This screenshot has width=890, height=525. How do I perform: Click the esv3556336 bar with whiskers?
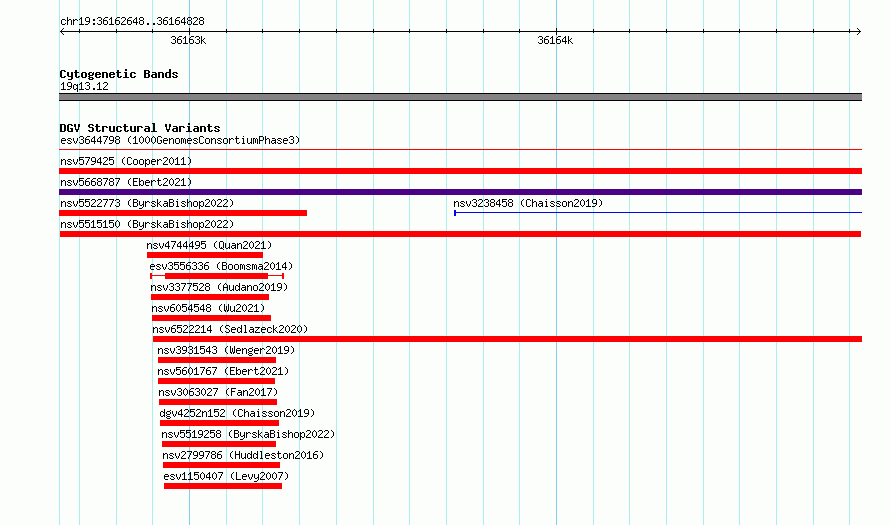[x=217, y=276]
